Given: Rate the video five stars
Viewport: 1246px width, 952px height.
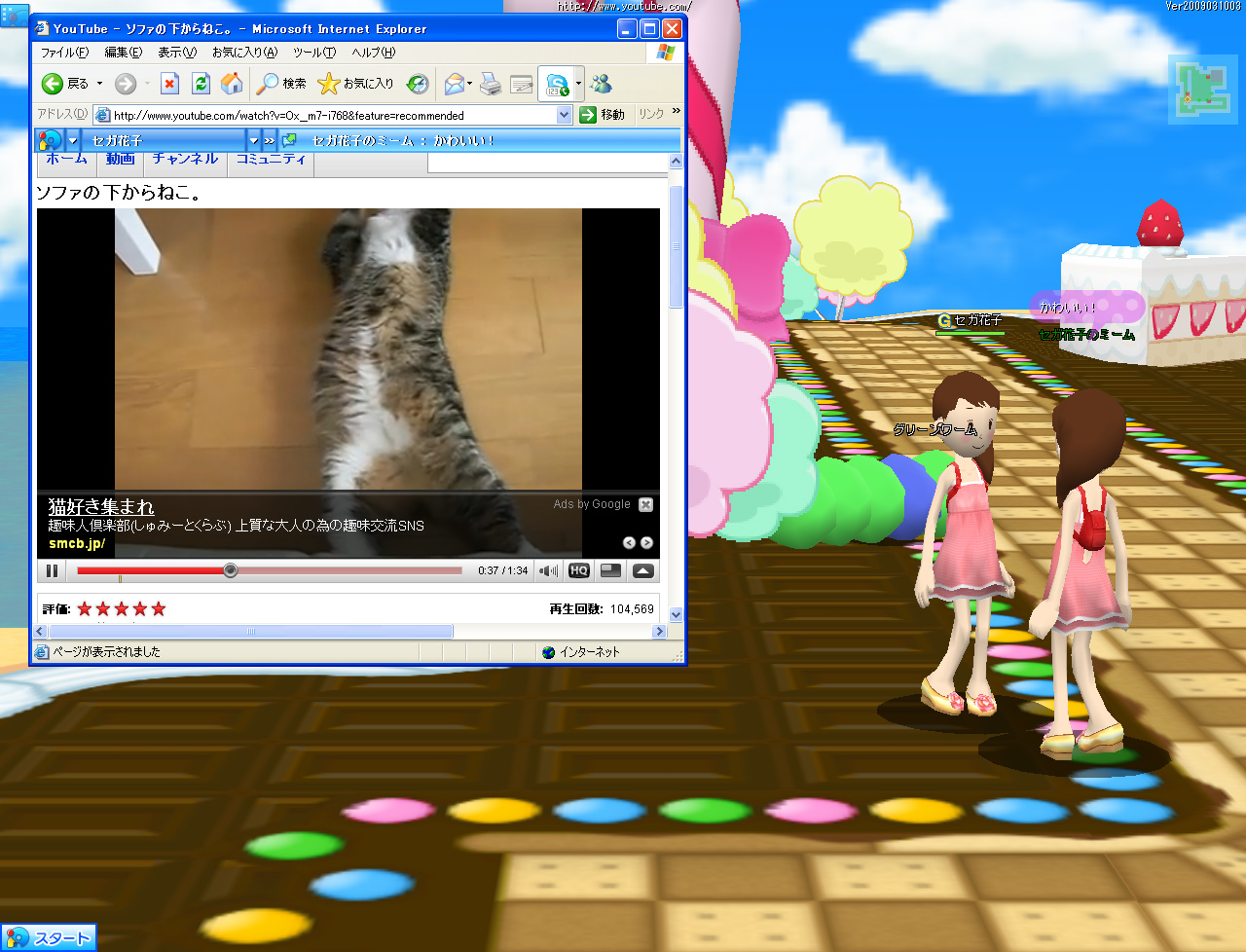Looking at the screenshot, I should (x=159, y=609).
